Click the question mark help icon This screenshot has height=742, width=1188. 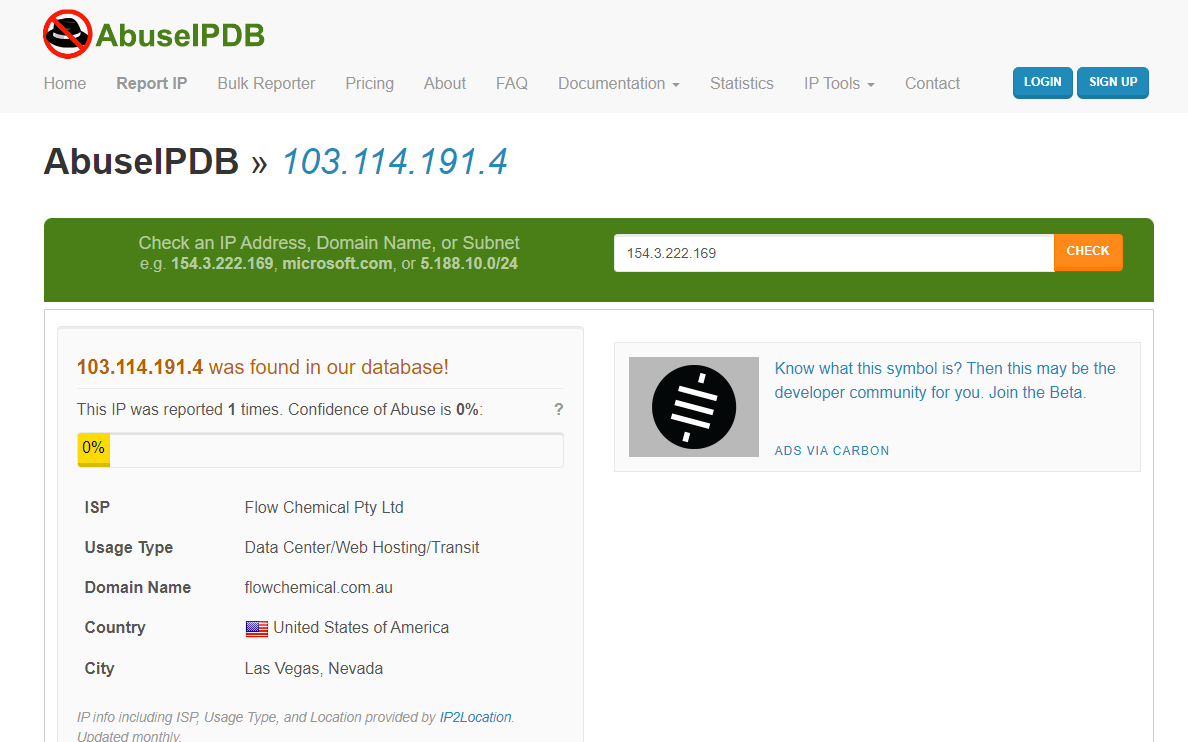558,409
